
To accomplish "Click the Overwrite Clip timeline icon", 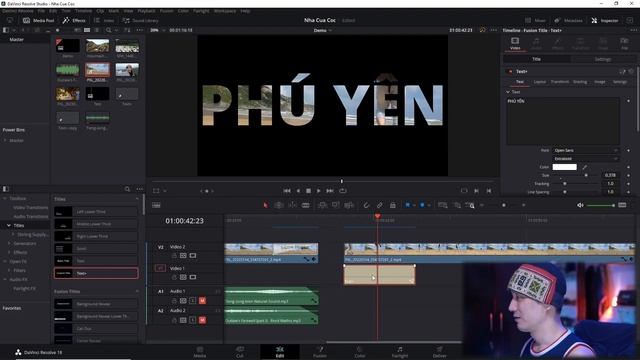I will pyautogui.click(x=336, y=205).
